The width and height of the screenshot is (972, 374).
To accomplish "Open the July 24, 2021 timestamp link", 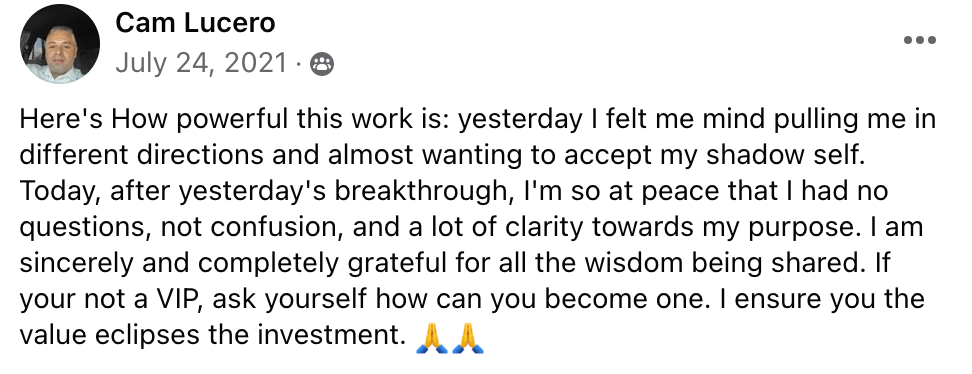I will click(201, 63).
